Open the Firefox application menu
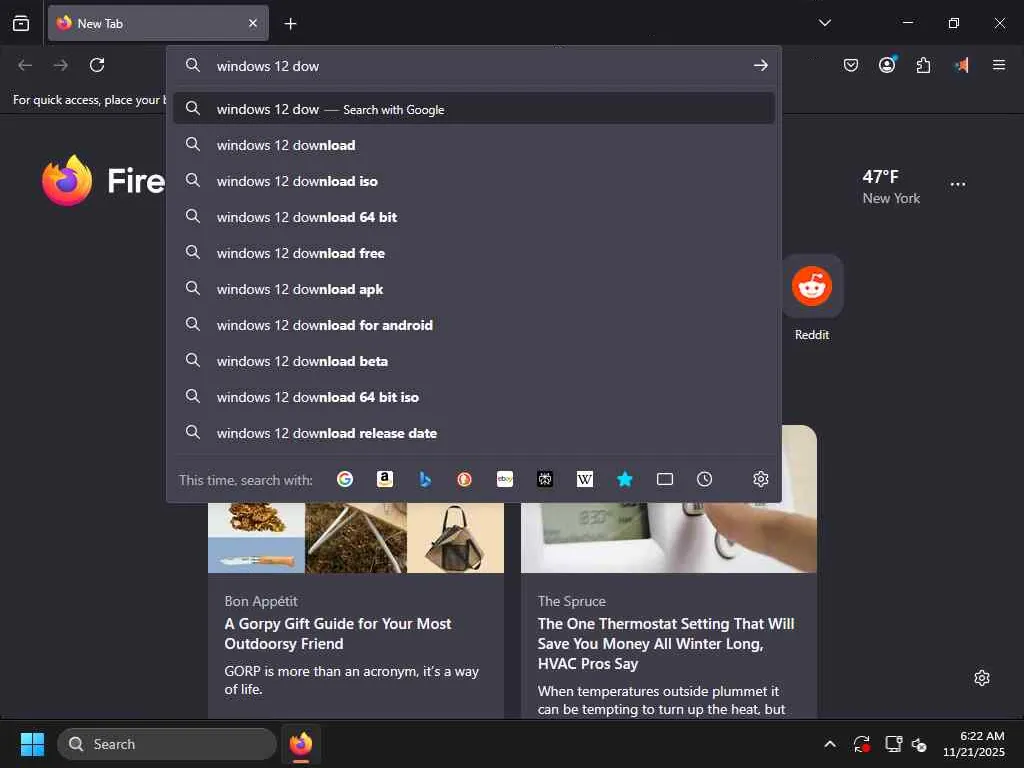1024x768 pixels. coord(999,65)
